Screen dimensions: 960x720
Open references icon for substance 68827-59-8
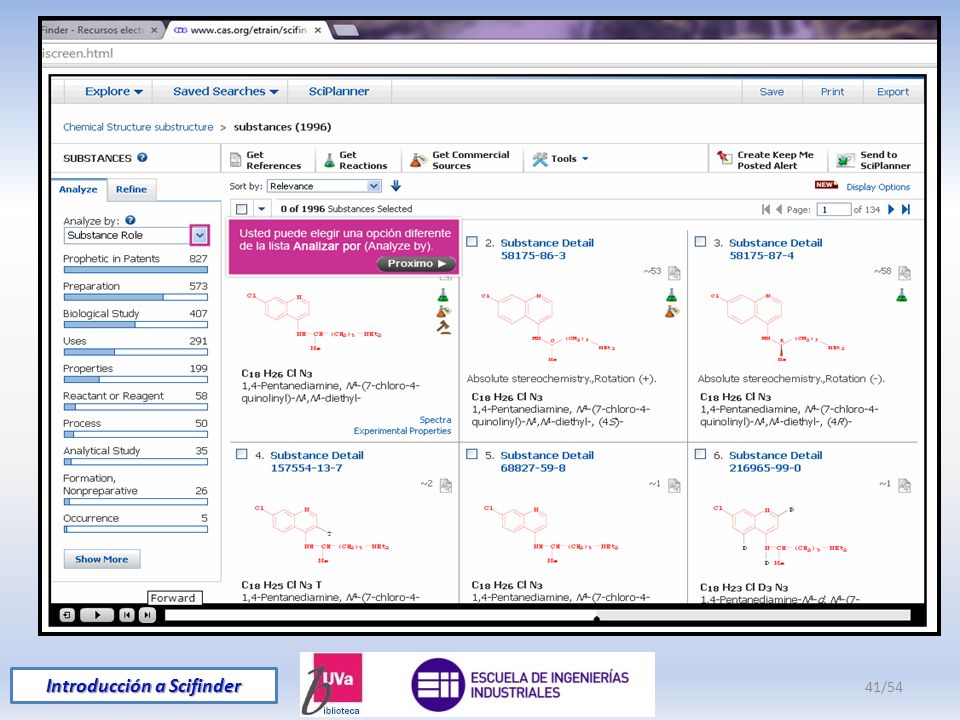674,486
